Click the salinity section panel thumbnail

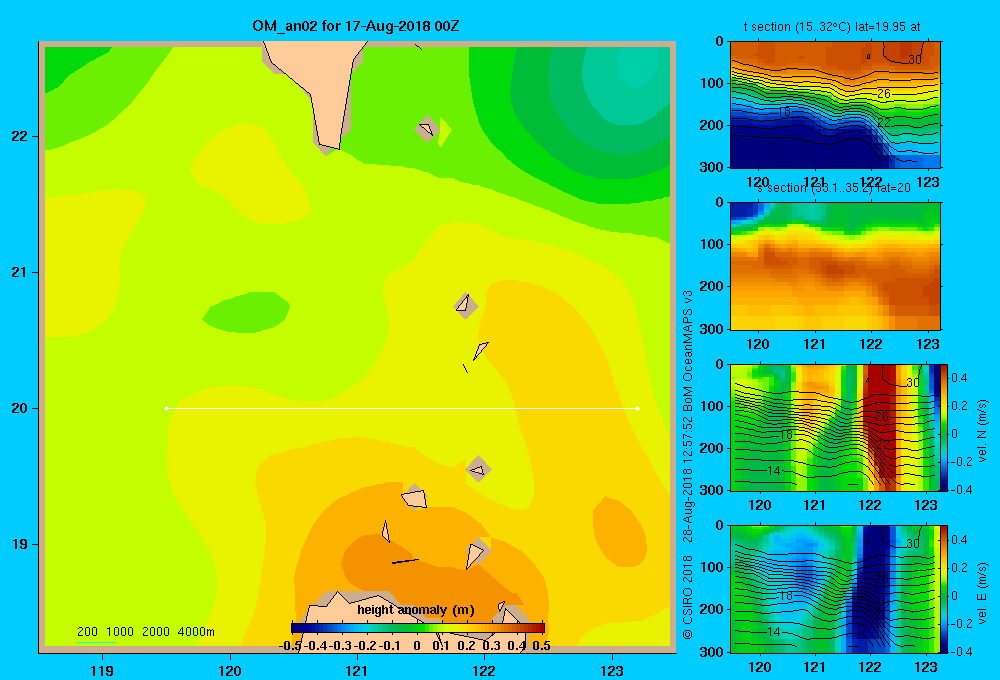tap(835, 266)
